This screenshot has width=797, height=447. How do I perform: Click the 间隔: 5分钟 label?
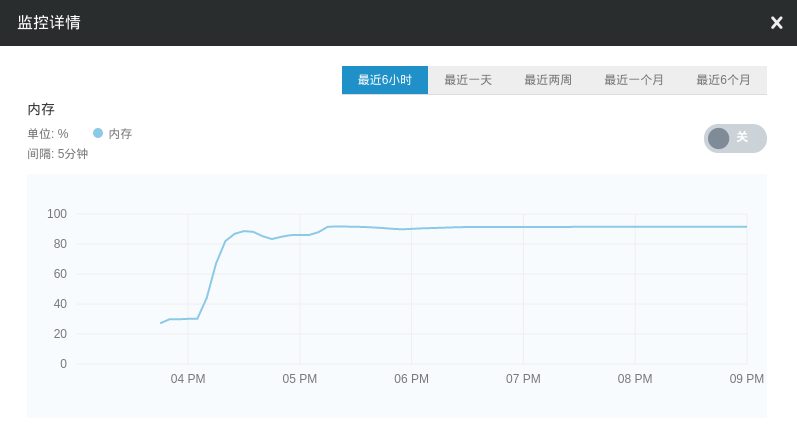pyautogui.click(x=58, y=154)
